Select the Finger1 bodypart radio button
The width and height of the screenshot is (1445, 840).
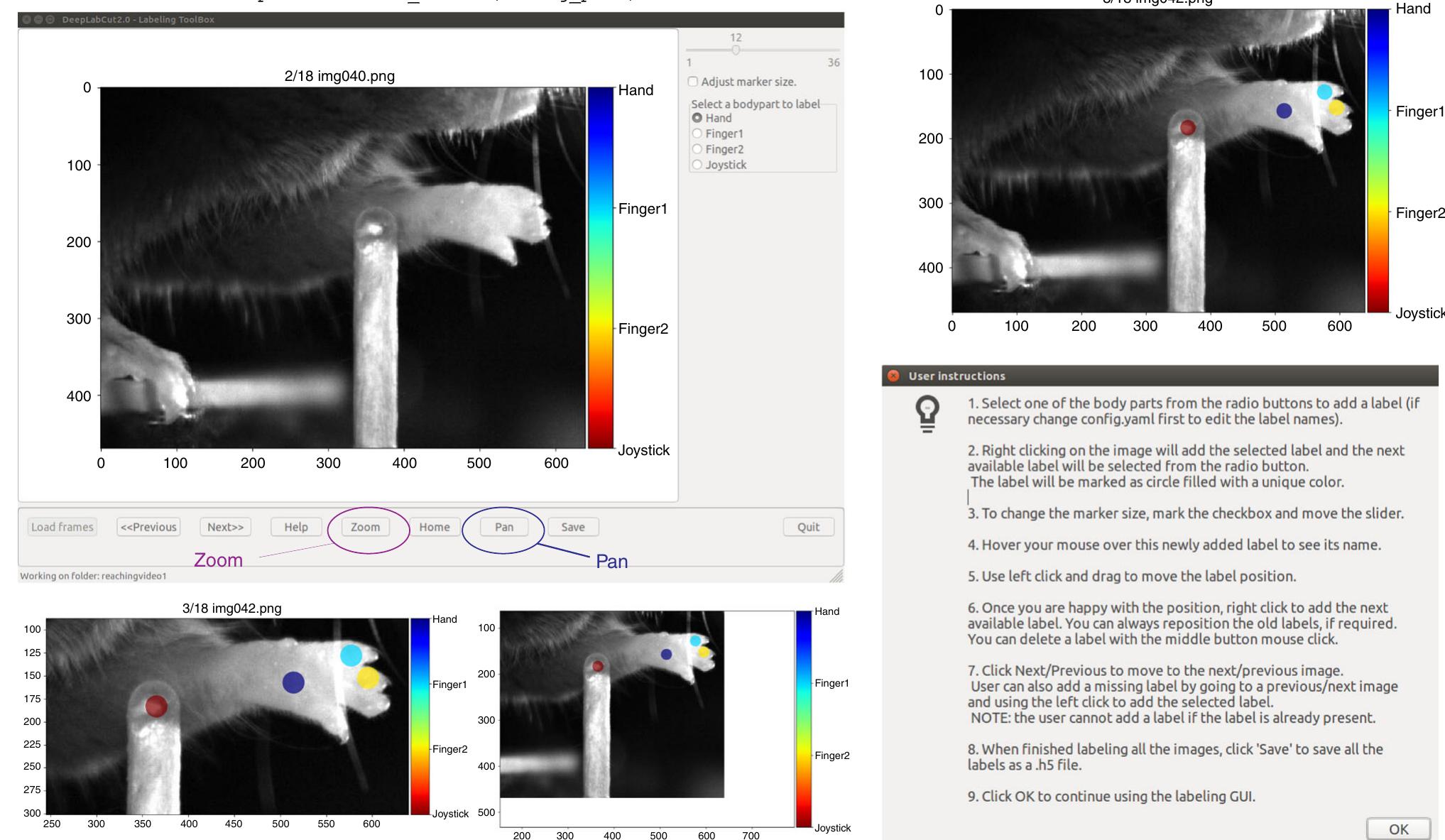coord(697,133)
